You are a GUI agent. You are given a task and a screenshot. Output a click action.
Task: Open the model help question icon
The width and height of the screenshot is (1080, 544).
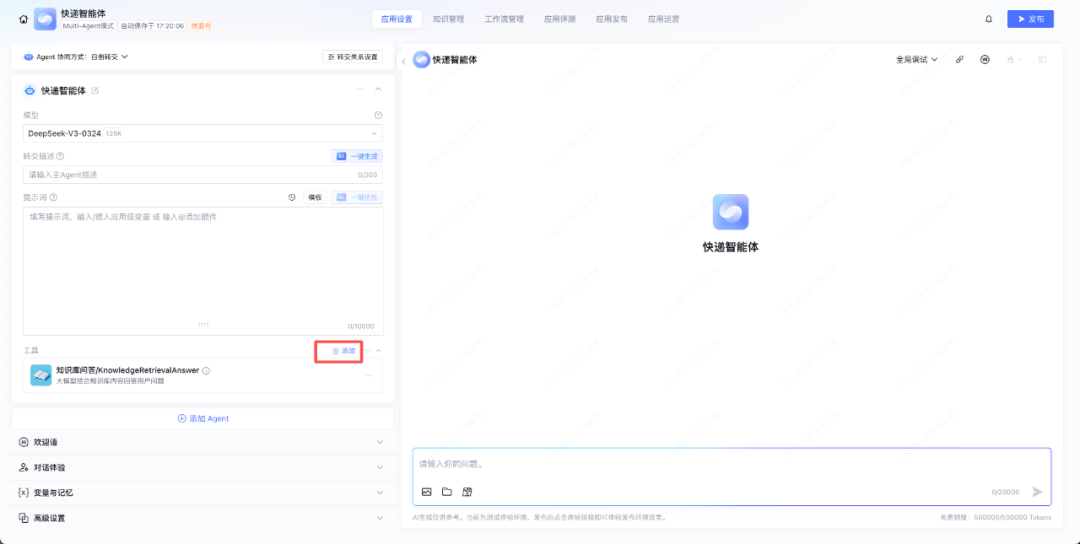point(378,115)
